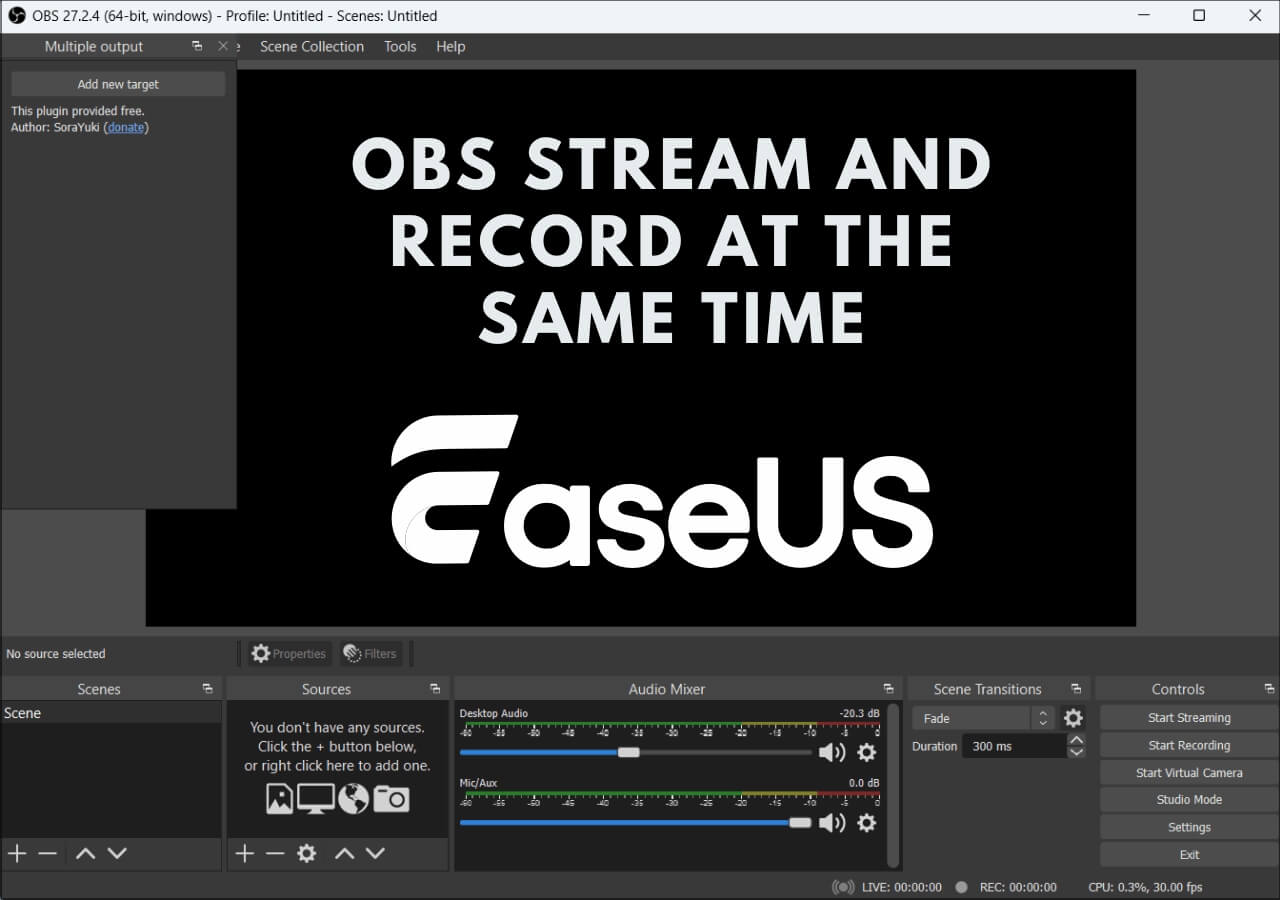
Task: Float the Multiple output dock
Action: coord(197,46)
